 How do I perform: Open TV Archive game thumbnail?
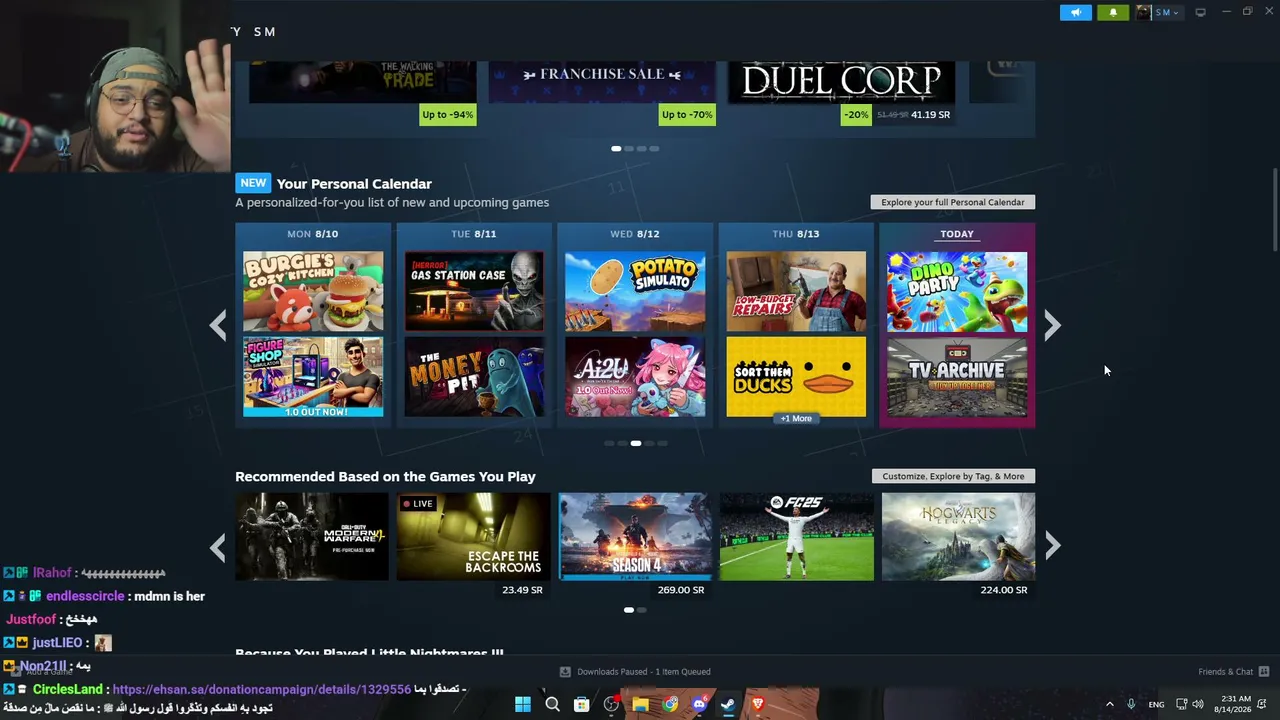(957, 377)
